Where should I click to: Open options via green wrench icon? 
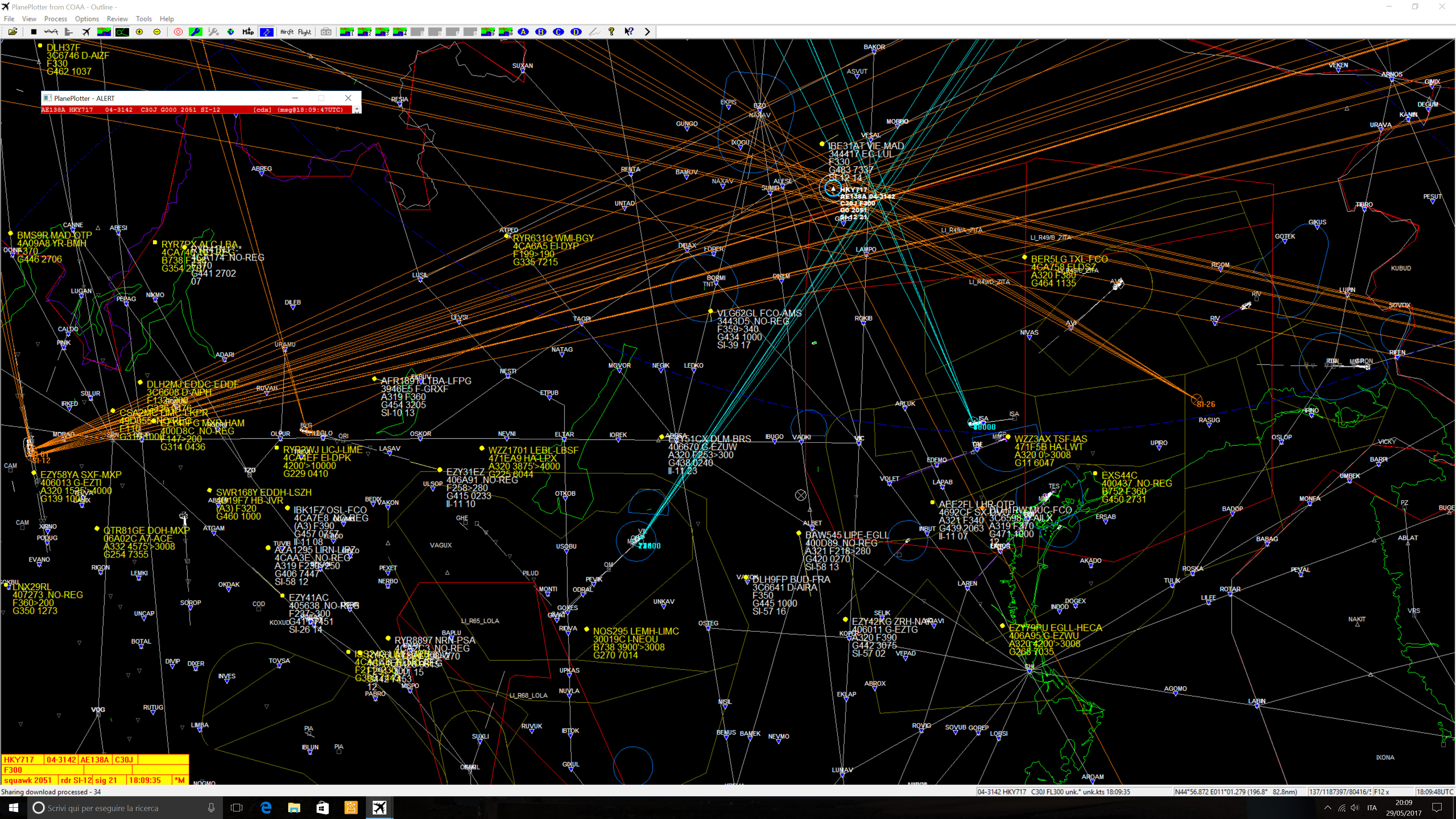196,31
